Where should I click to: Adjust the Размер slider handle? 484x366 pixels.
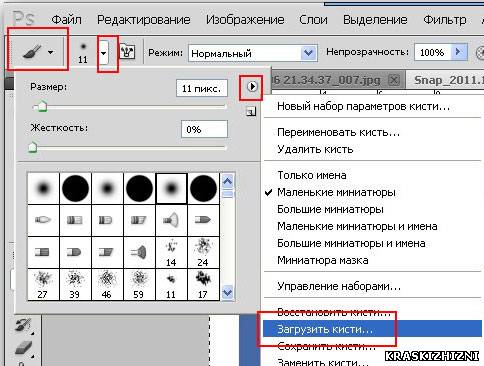(x=42, y=107)
